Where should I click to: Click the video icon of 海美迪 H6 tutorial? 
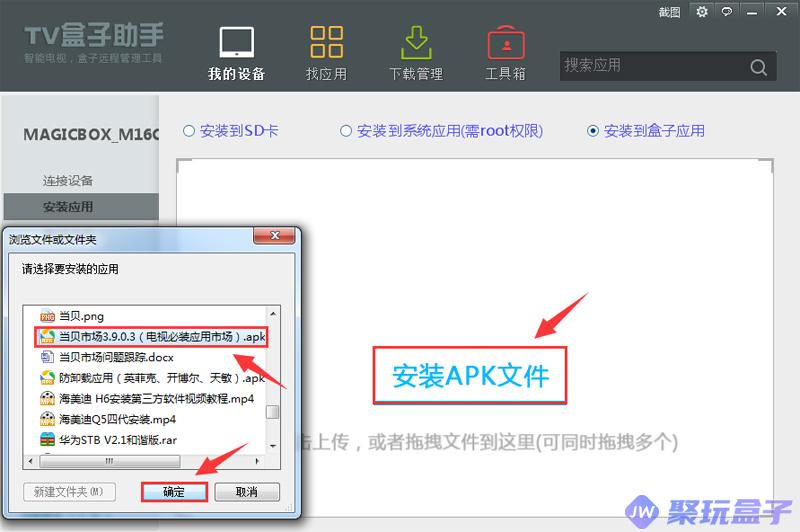[47, 398]
